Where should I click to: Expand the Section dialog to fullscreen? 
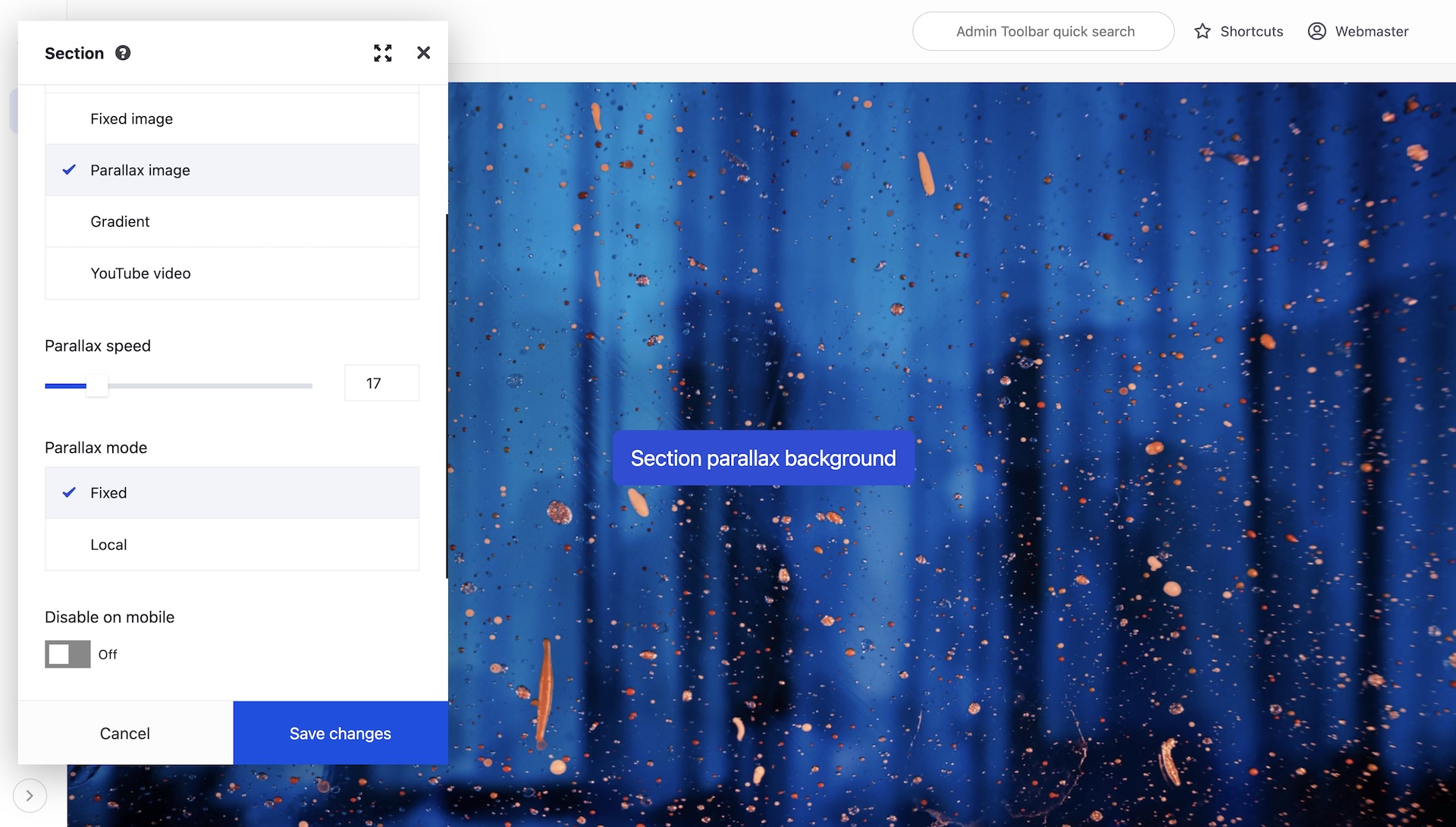click(x=383, y=53)
